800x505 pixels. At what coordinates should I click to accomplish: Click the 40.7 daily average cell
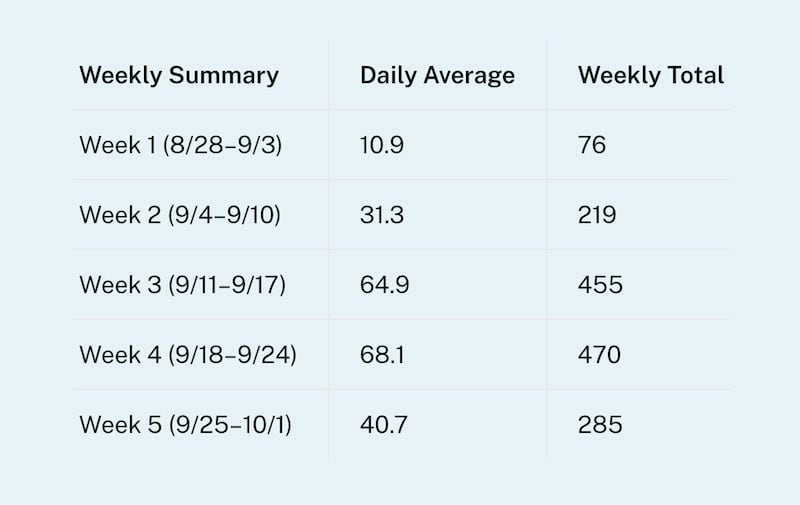(x=382, y=425)
